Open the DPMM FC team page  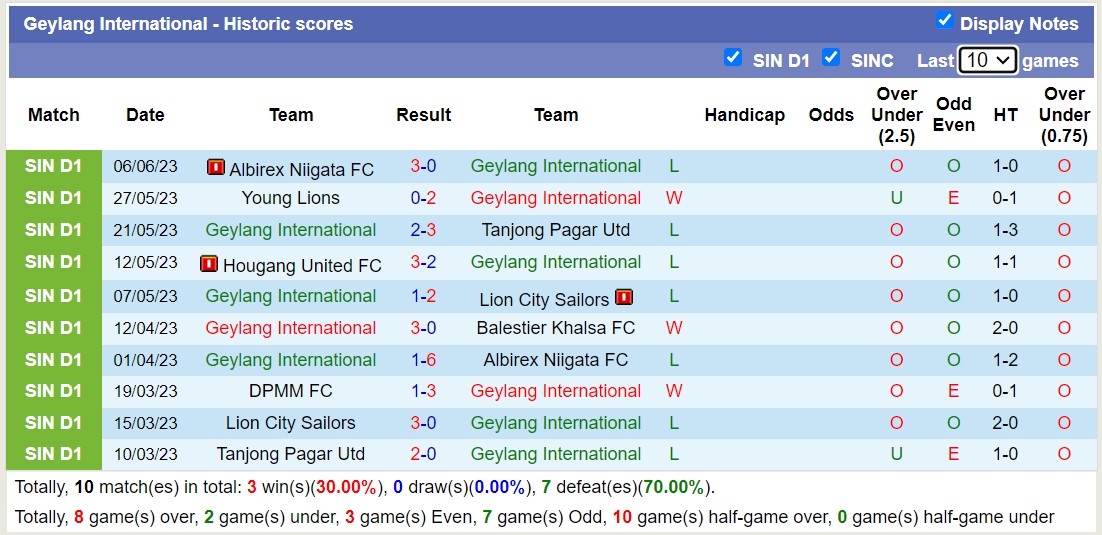tap(291, 391)
